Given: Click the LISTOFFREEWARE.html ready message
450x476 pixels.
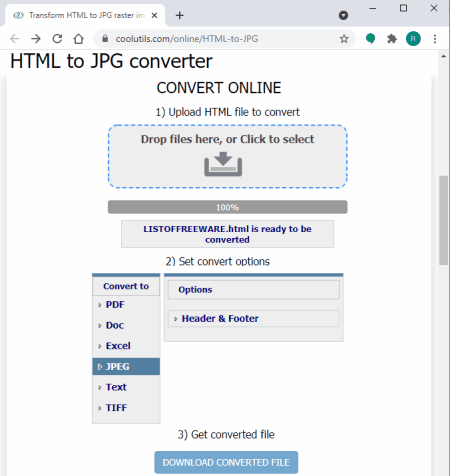Looking at the screenshot, I should [227, 234].
